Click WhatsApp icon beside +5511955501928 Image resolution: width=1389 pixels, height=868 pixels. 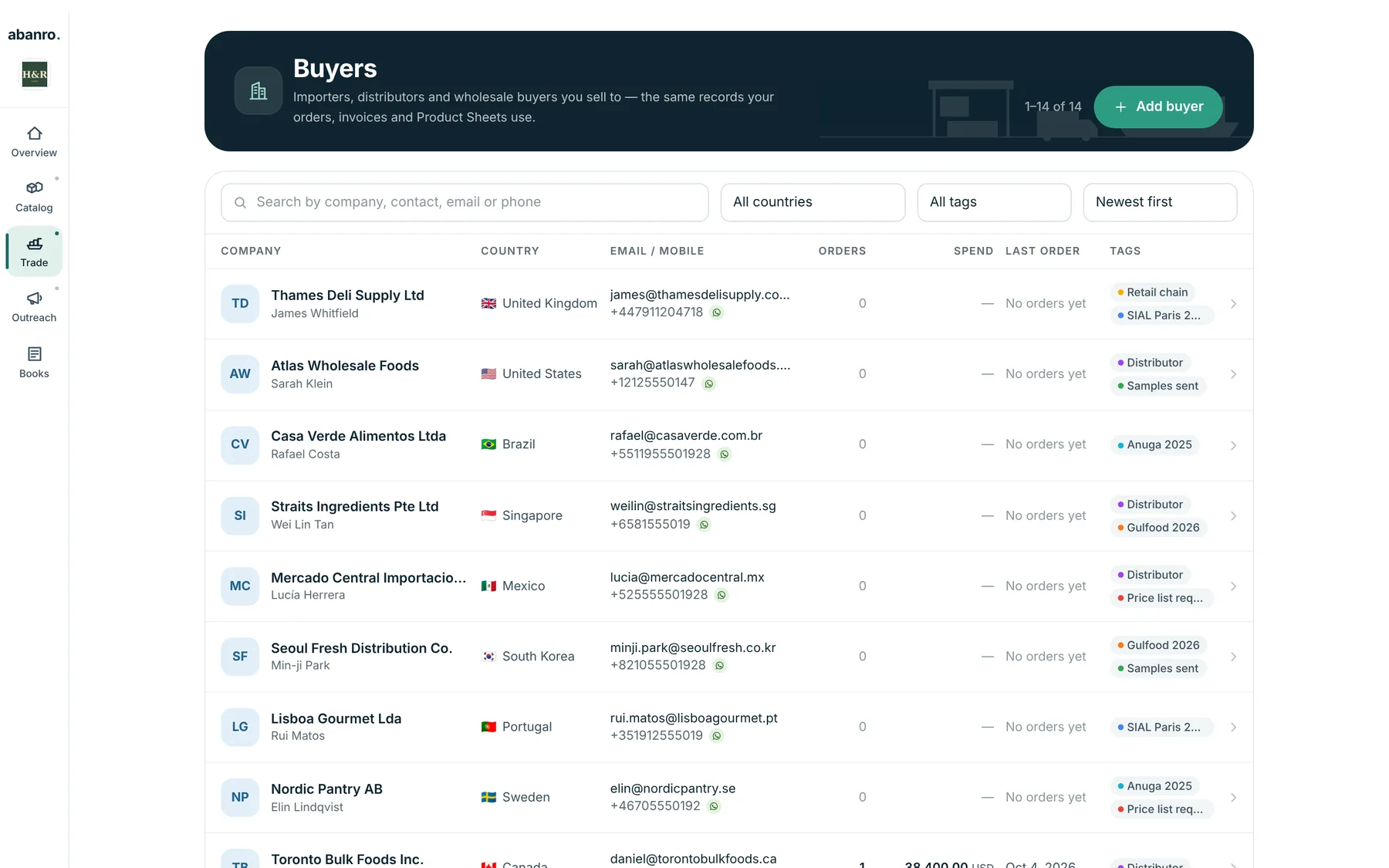tap(725, 454)
